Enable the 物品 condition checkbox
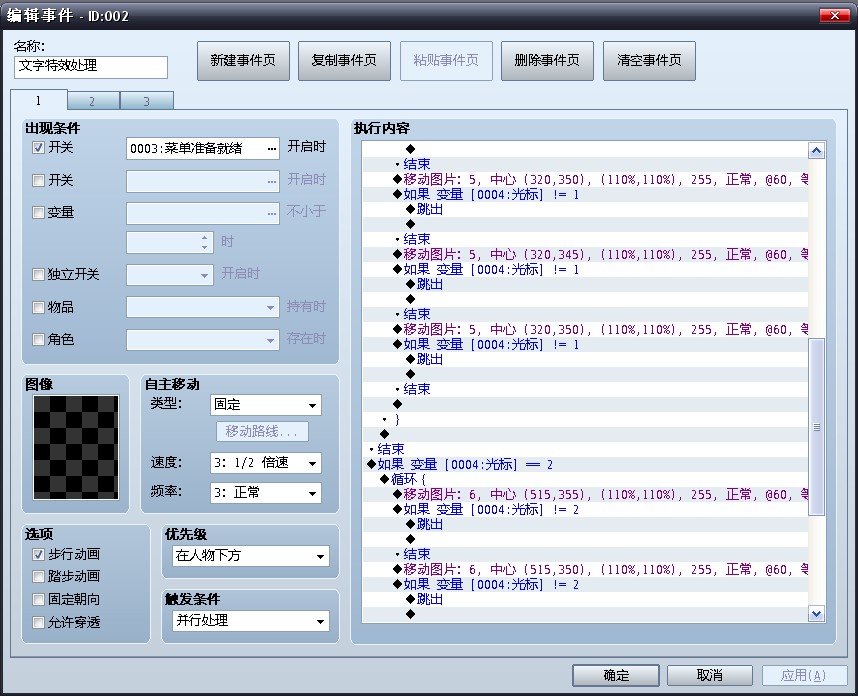Viewport: 858px width, 696px height. pyautogui.click(x=38, y=308)
